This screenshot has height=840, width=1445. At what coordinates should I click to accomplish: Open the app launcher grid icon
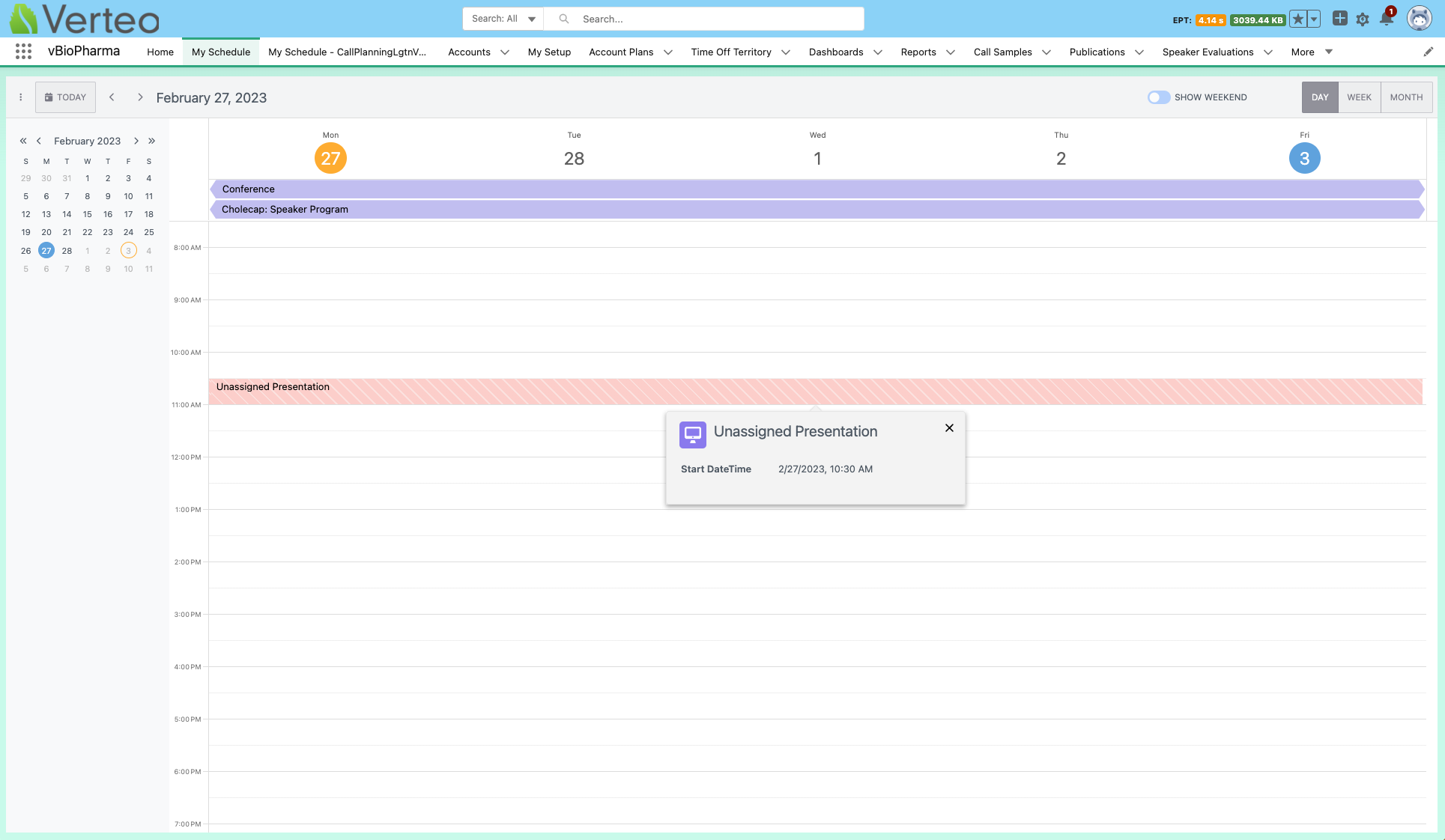(x=23, y=52)
